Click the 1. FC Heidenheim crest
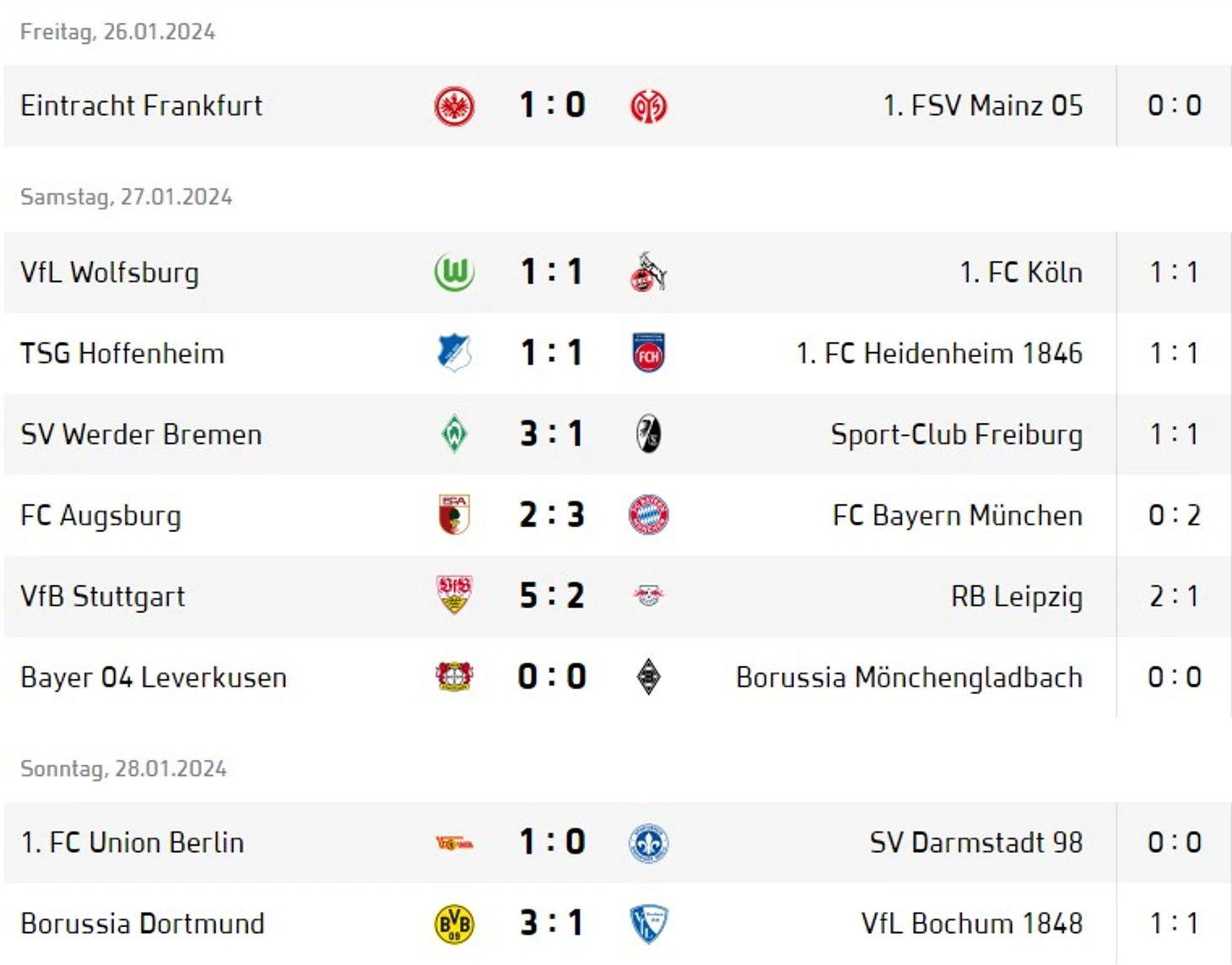This screenshot has height=965, width=1232. pyautogui.click(x=649, y=353)
